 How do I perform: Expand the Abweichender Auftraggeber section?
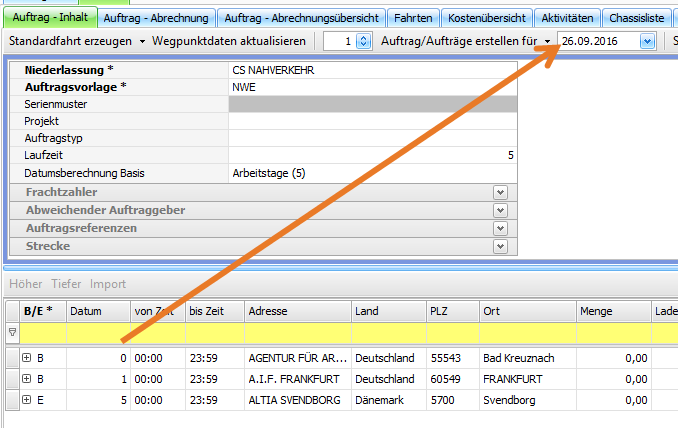pos(500,210)
